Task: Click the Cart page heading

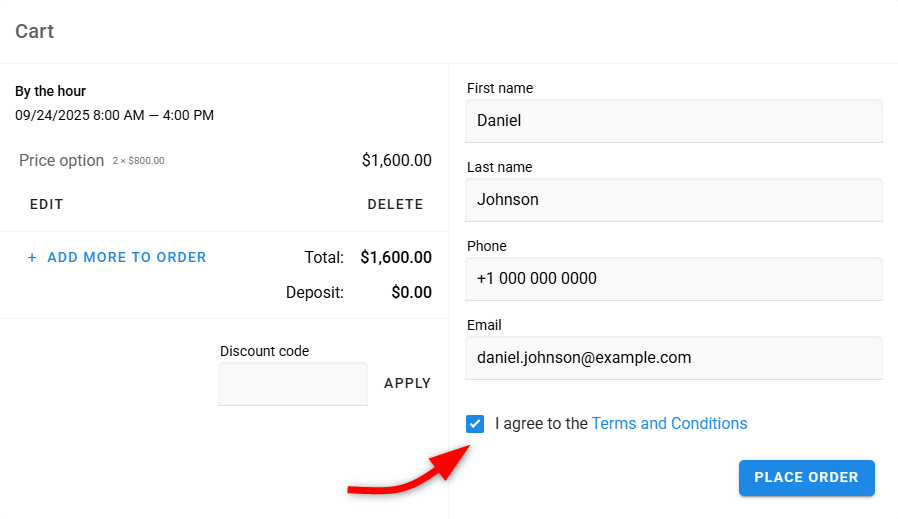Action: click(x=34, y=31)
